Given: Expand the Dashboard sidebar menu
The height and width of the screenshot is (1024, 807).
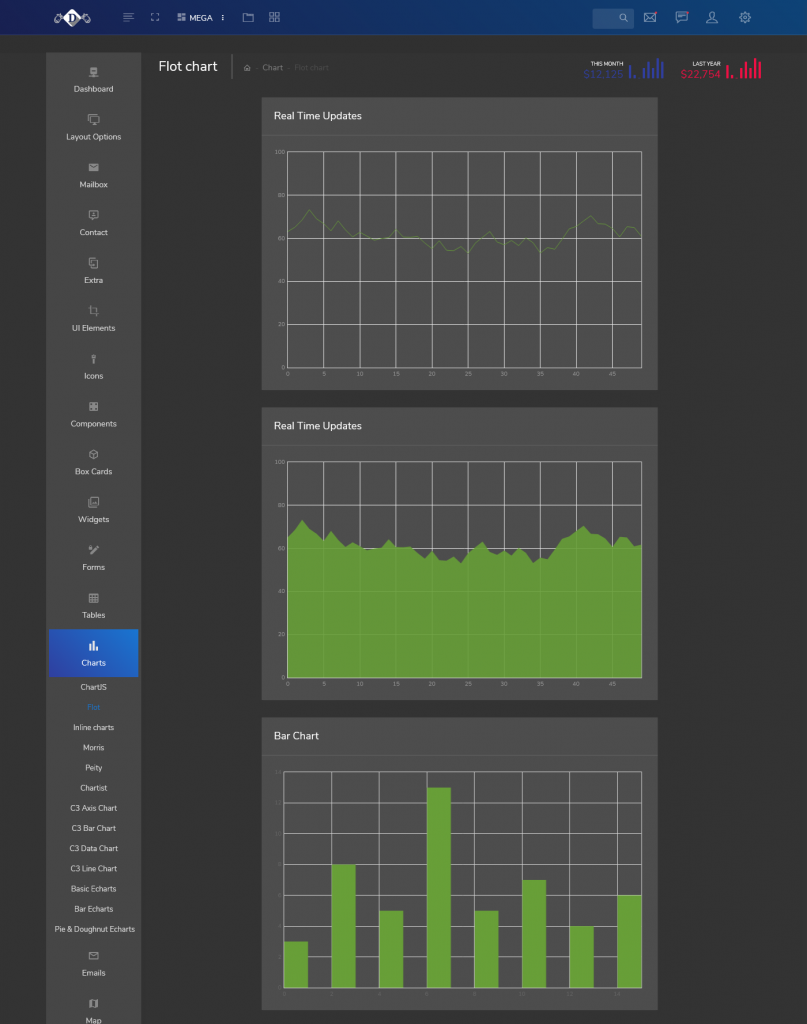Looking at the screenshot, I should [x=93, y=79].
